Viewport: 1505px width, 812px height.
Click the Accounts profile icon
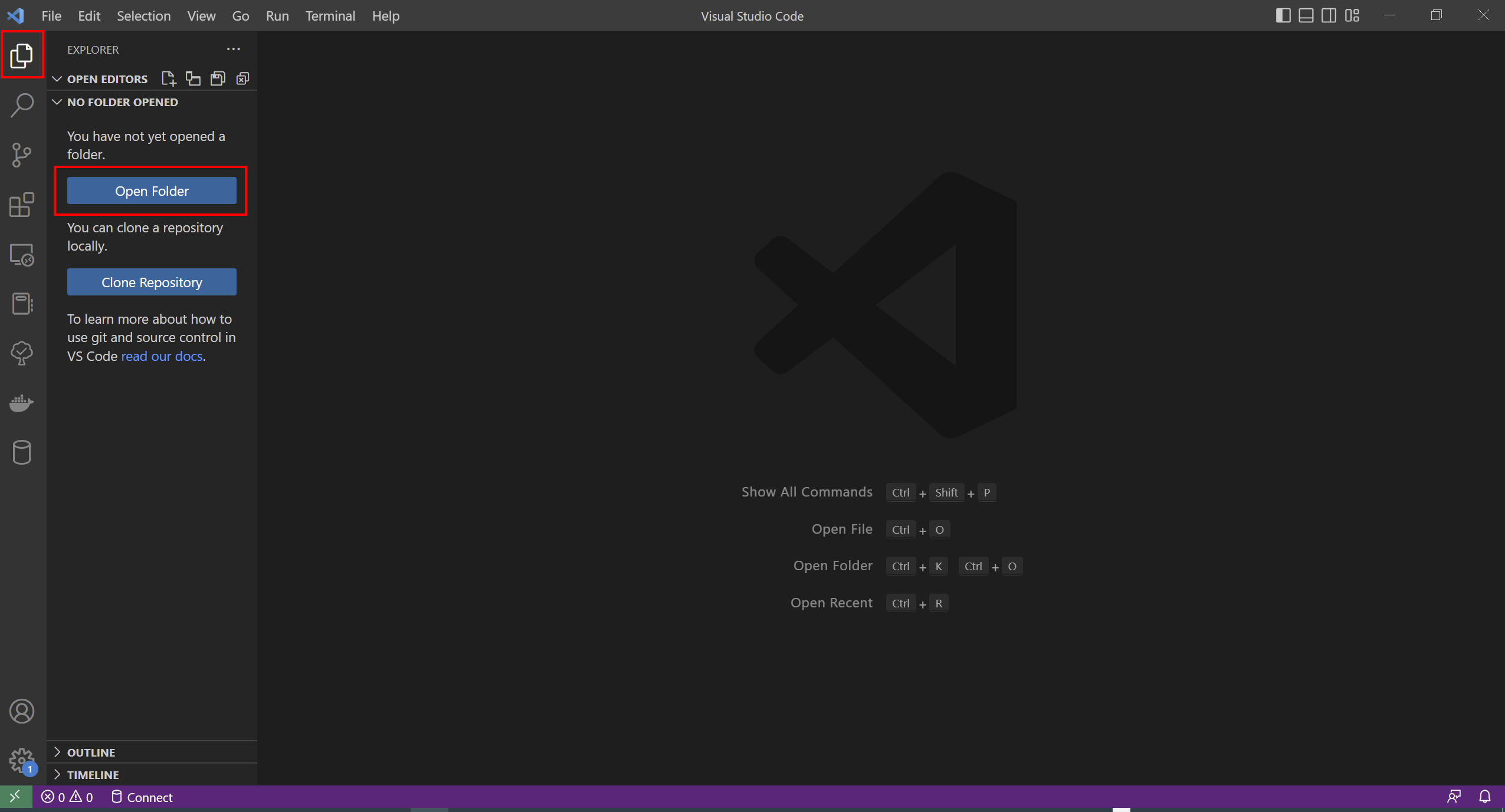coord(22,711)
